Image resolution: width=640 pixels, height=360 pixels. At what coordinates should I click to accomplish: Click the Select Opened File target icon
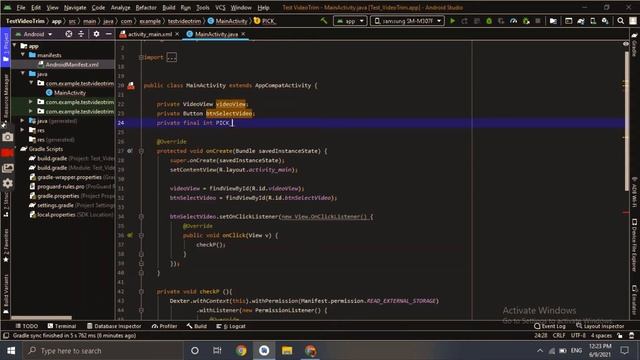[x=69, y=34]
